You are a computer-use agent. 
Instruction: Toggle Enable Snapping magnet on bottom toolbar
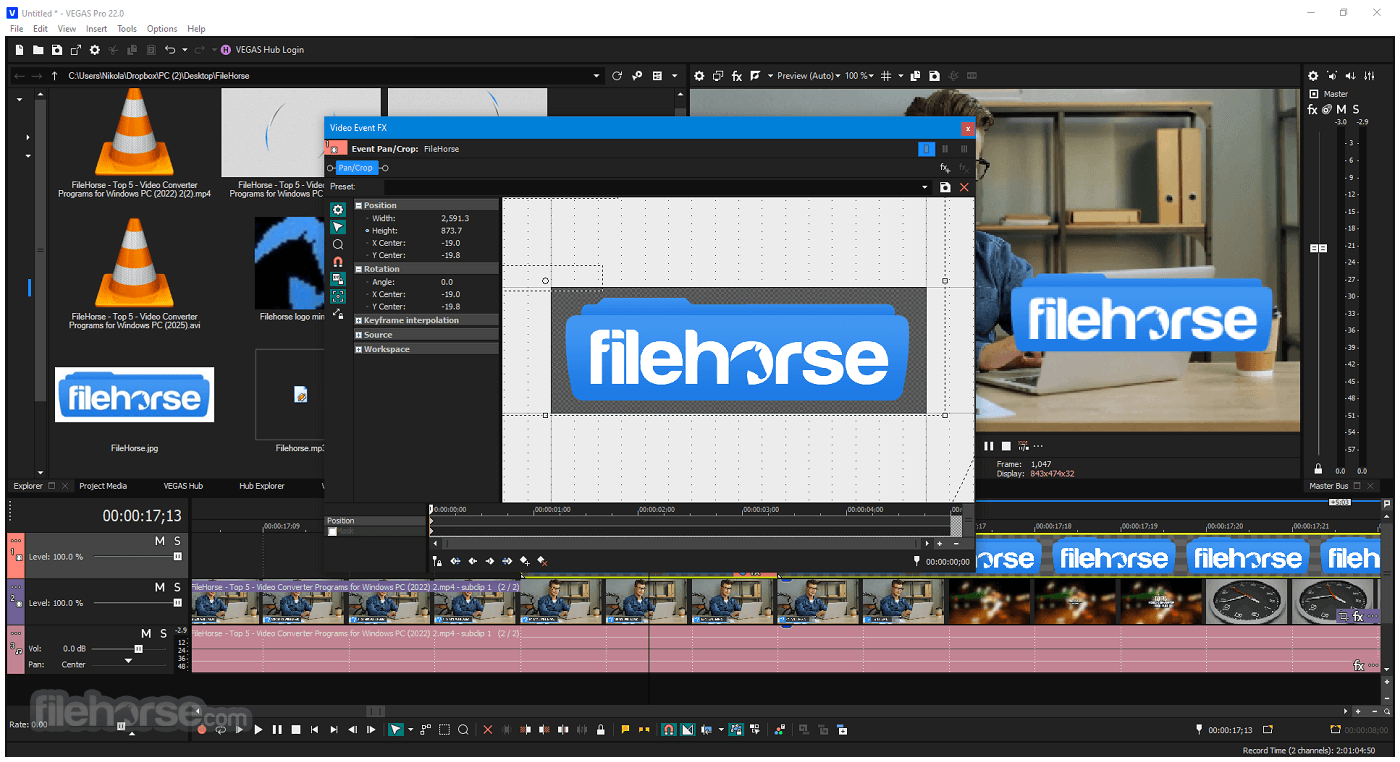coord(669,730)
